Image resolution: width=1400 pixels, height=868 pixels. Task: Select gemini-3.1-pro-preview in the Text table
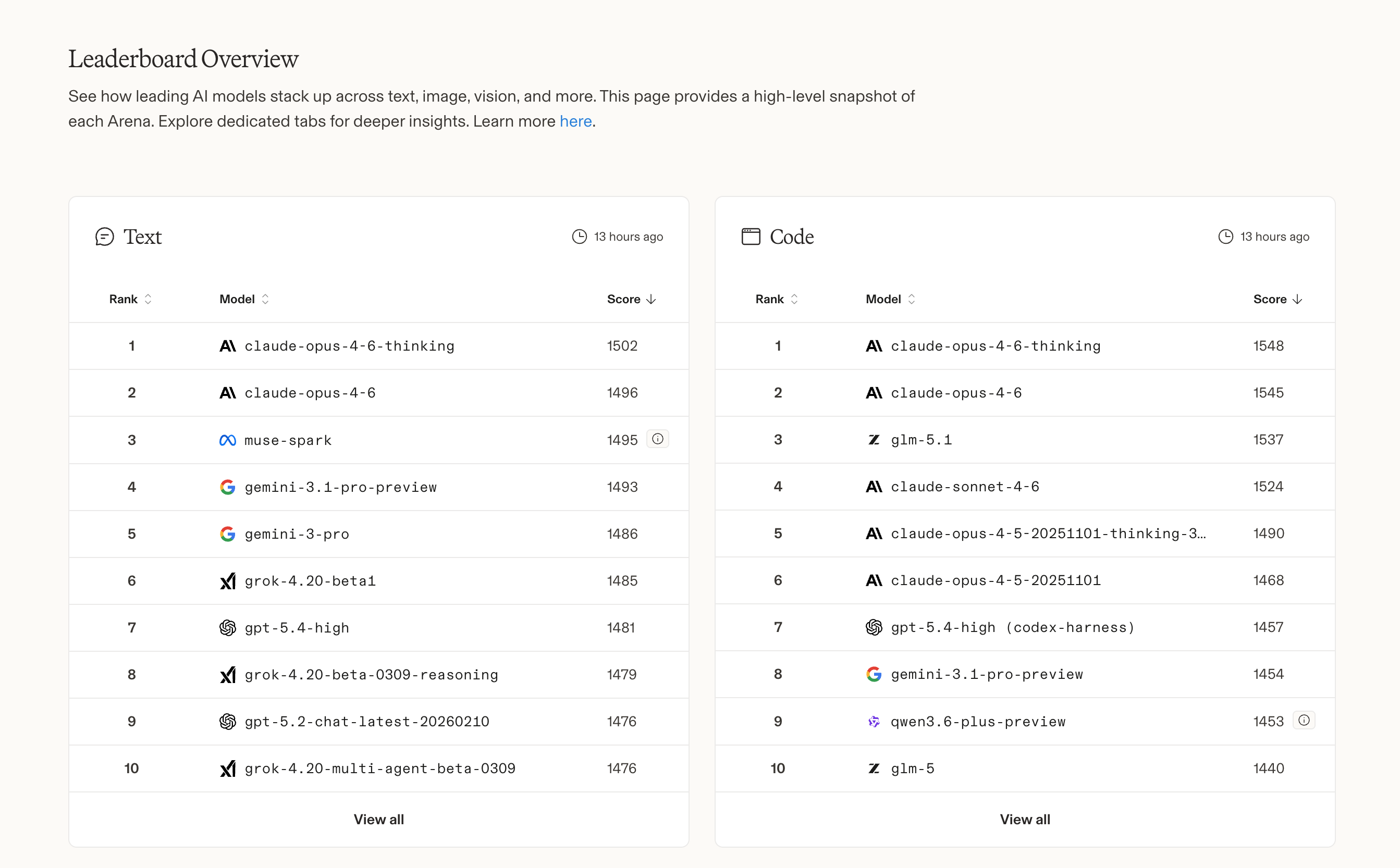[340, 487]
